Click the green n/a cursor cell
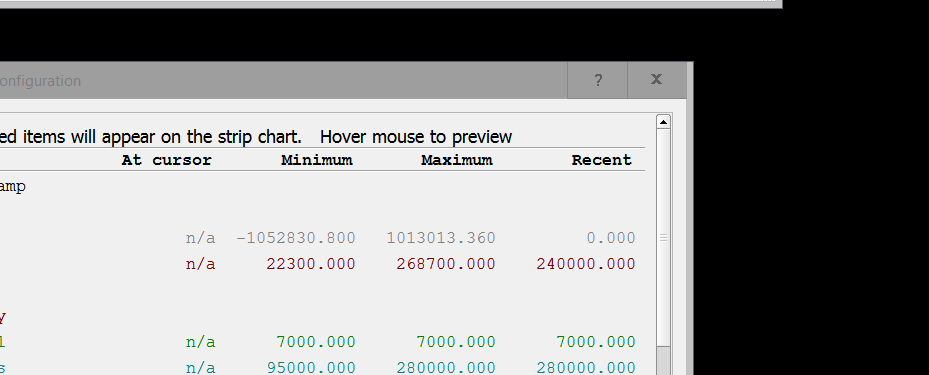929x375 pixels. click(x=200, y=342)
